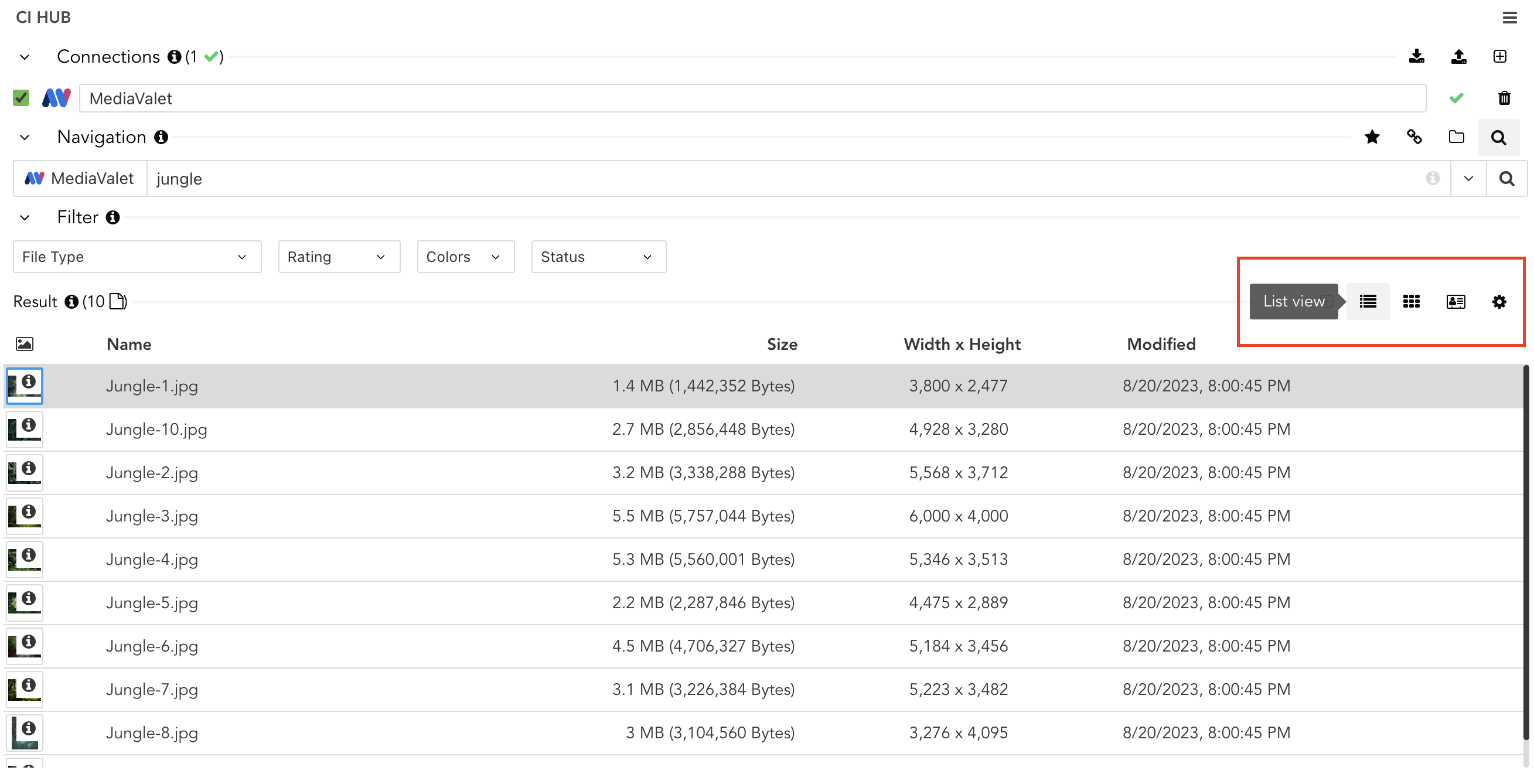The height and width of the screenshot is (784, 1534).
Task: Open result view settings gear
Action: [1499, 301]
